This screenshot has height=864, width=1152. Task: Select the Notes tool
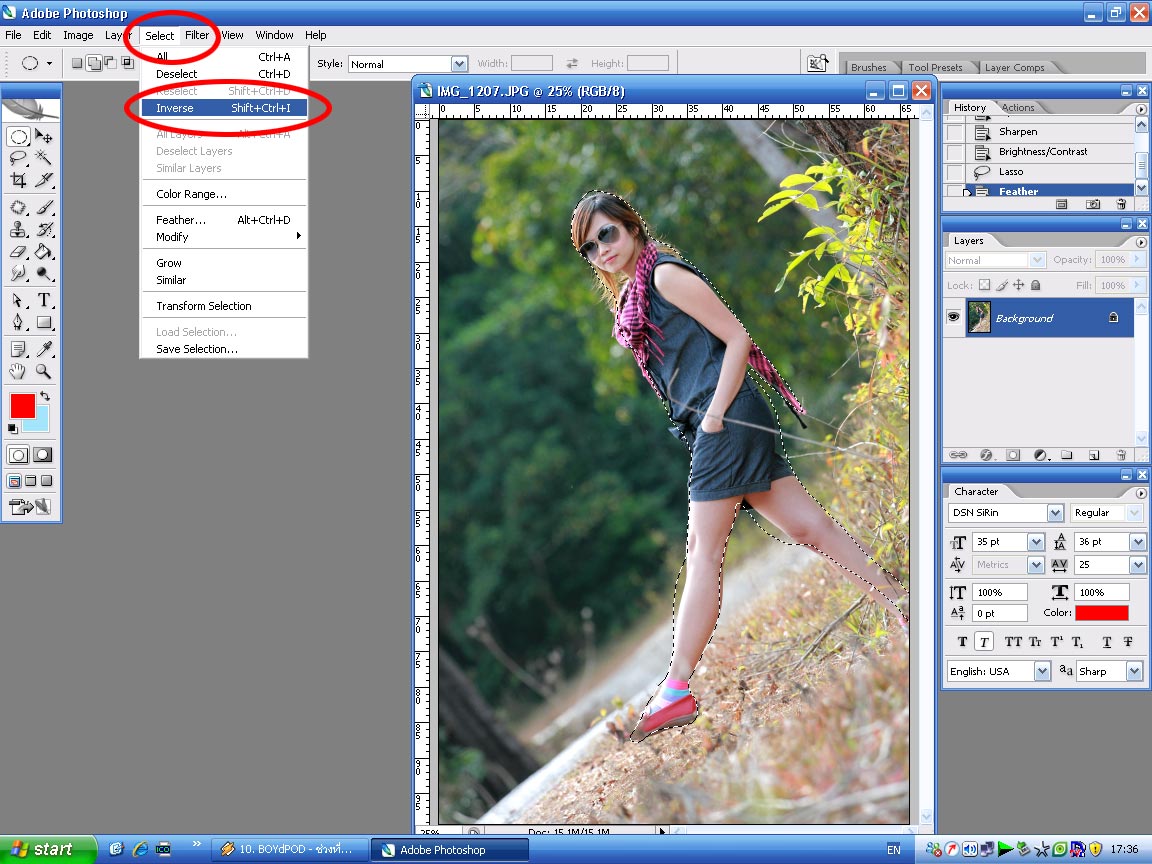tap(18, 349)
